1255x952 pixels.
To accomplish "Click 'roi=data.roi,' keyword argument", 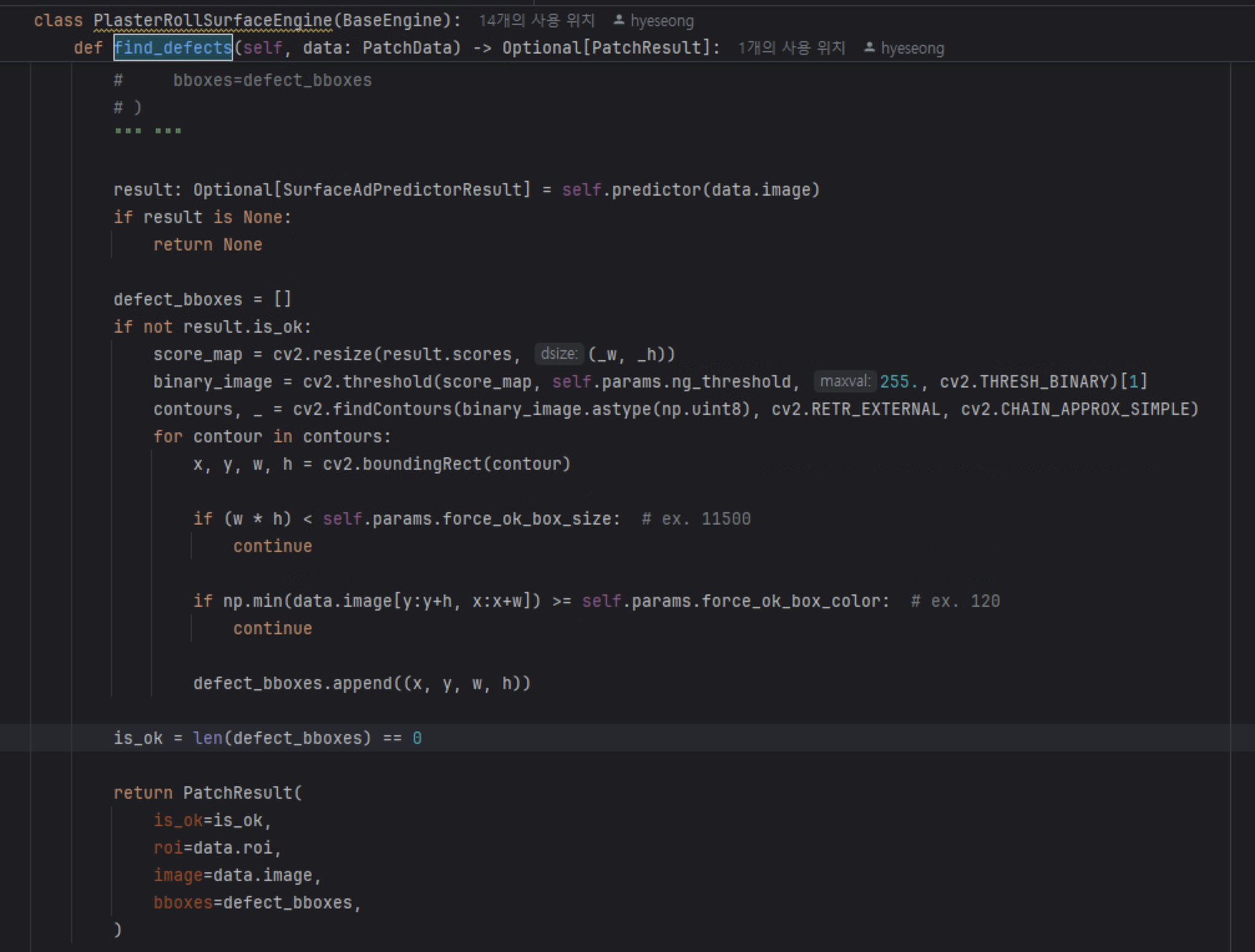I will click(217, 848).
